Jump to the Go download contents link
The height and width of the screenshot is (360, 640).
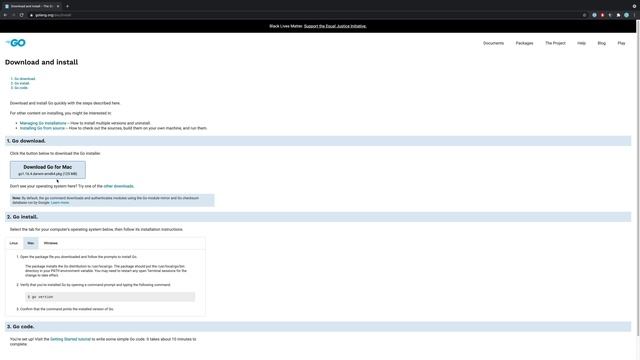24,79
